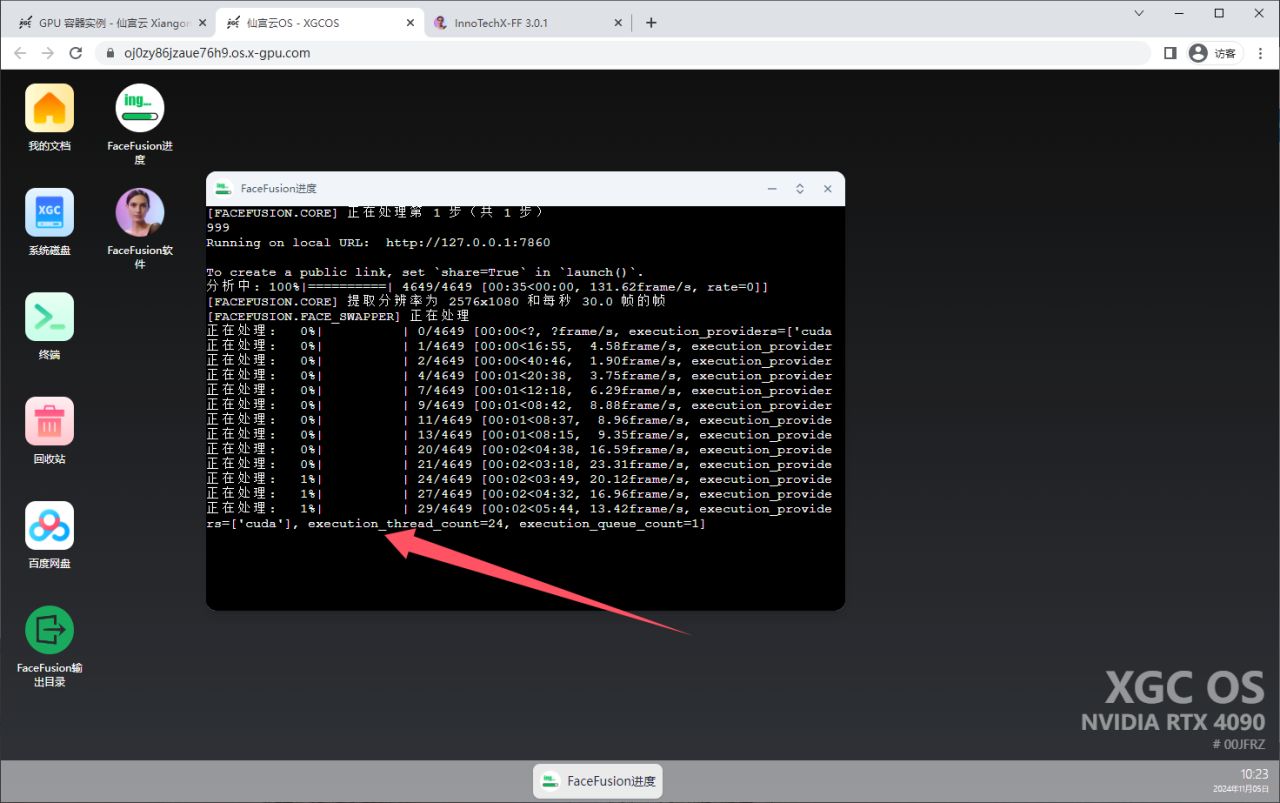Click the http://127.0.0.1:7860 URL text
The height and width of the screenshot is (803, 1280).
(x=468, y=242)
